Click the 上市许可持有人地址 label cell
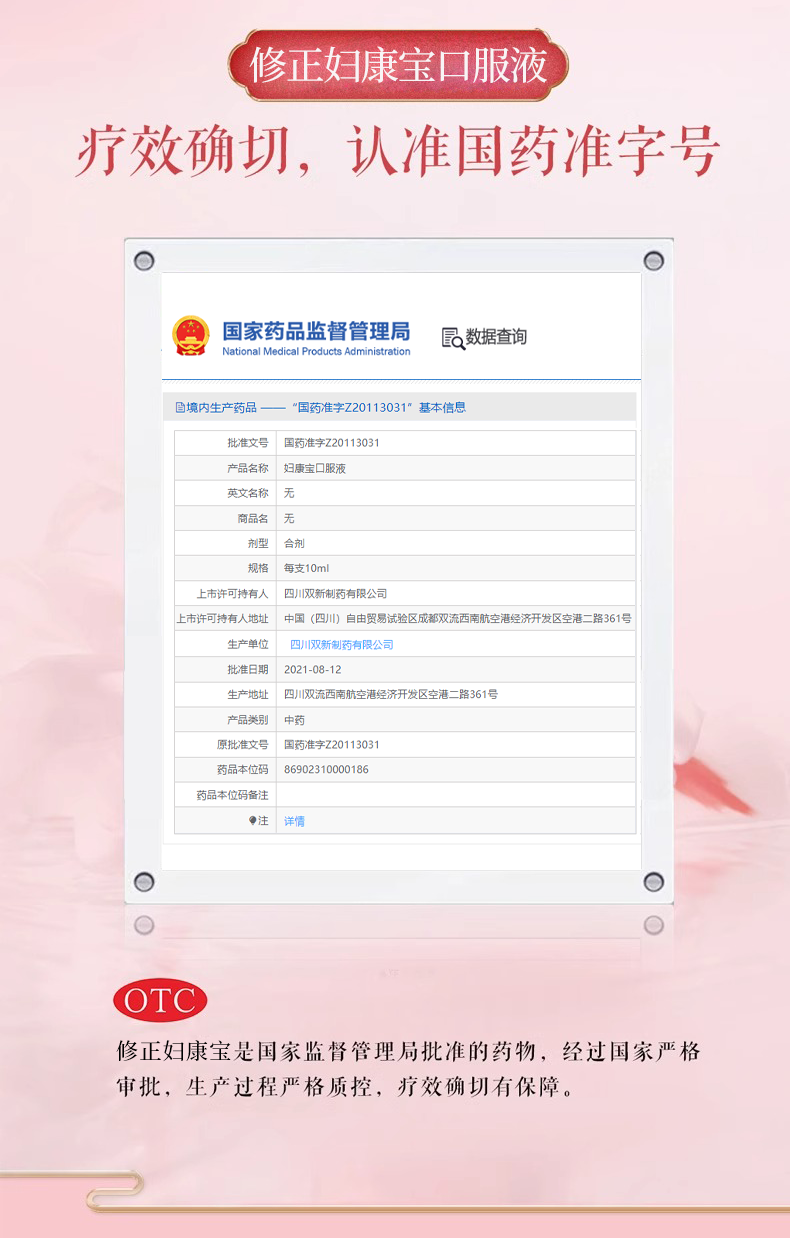This screenshot has width=790, height=1238. click(225, 619)
